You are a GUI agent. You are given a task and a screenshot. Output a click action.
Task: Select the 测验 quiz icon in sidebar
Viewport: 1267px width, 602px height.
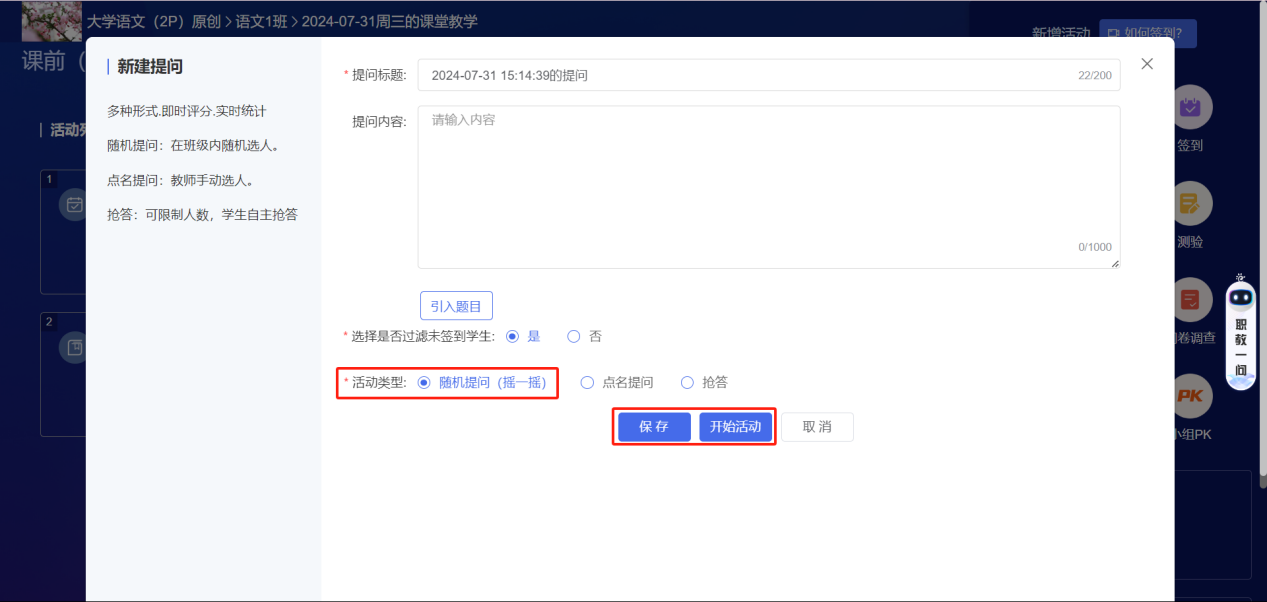[x=1190, y=203]
